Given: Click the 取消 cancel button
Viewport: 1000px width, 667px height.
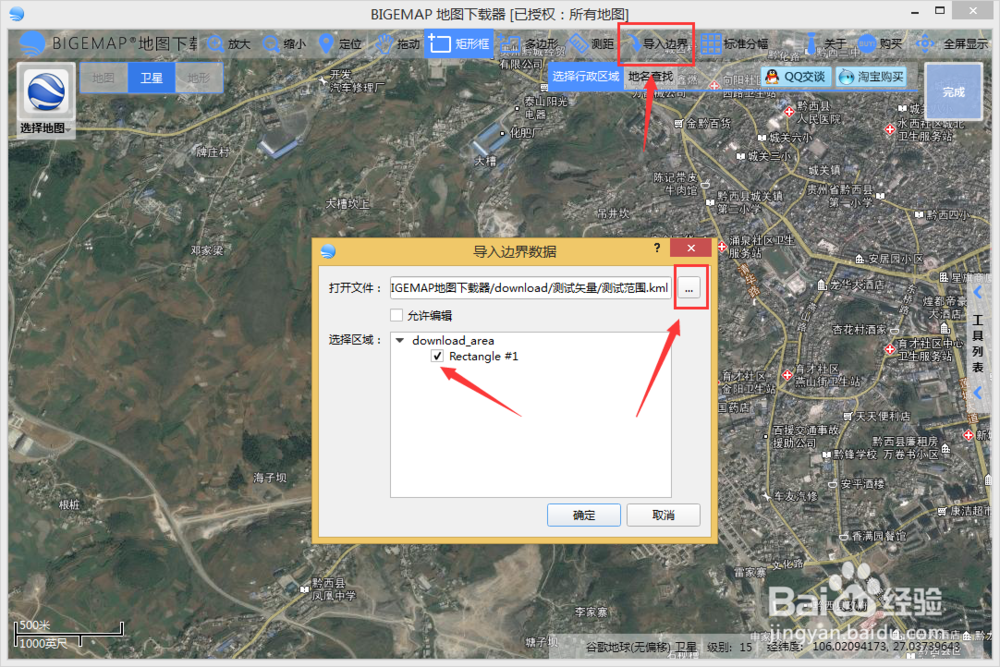Looking at the screenshot, I should (663, 515).
